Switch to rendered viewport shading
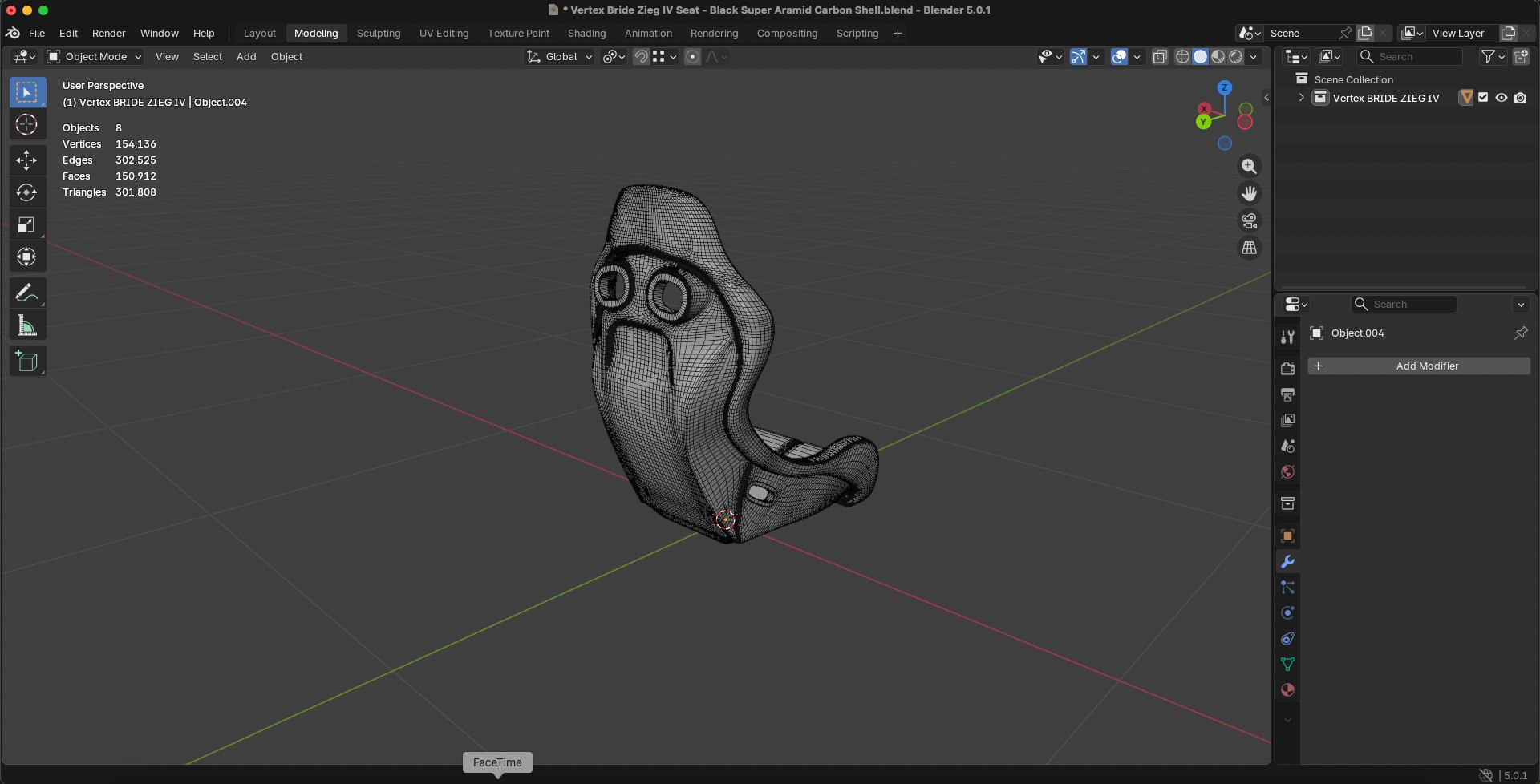Screen dimensions: 1540x784 (1236, 57)
